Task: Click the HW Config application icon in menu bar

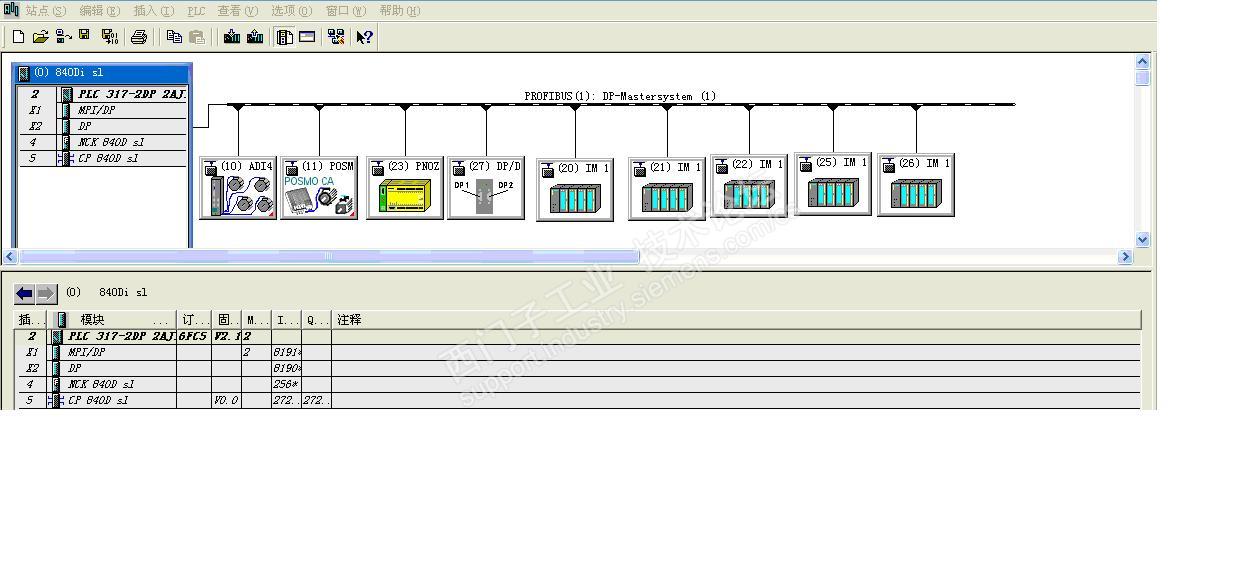Action: click(11, 9)
